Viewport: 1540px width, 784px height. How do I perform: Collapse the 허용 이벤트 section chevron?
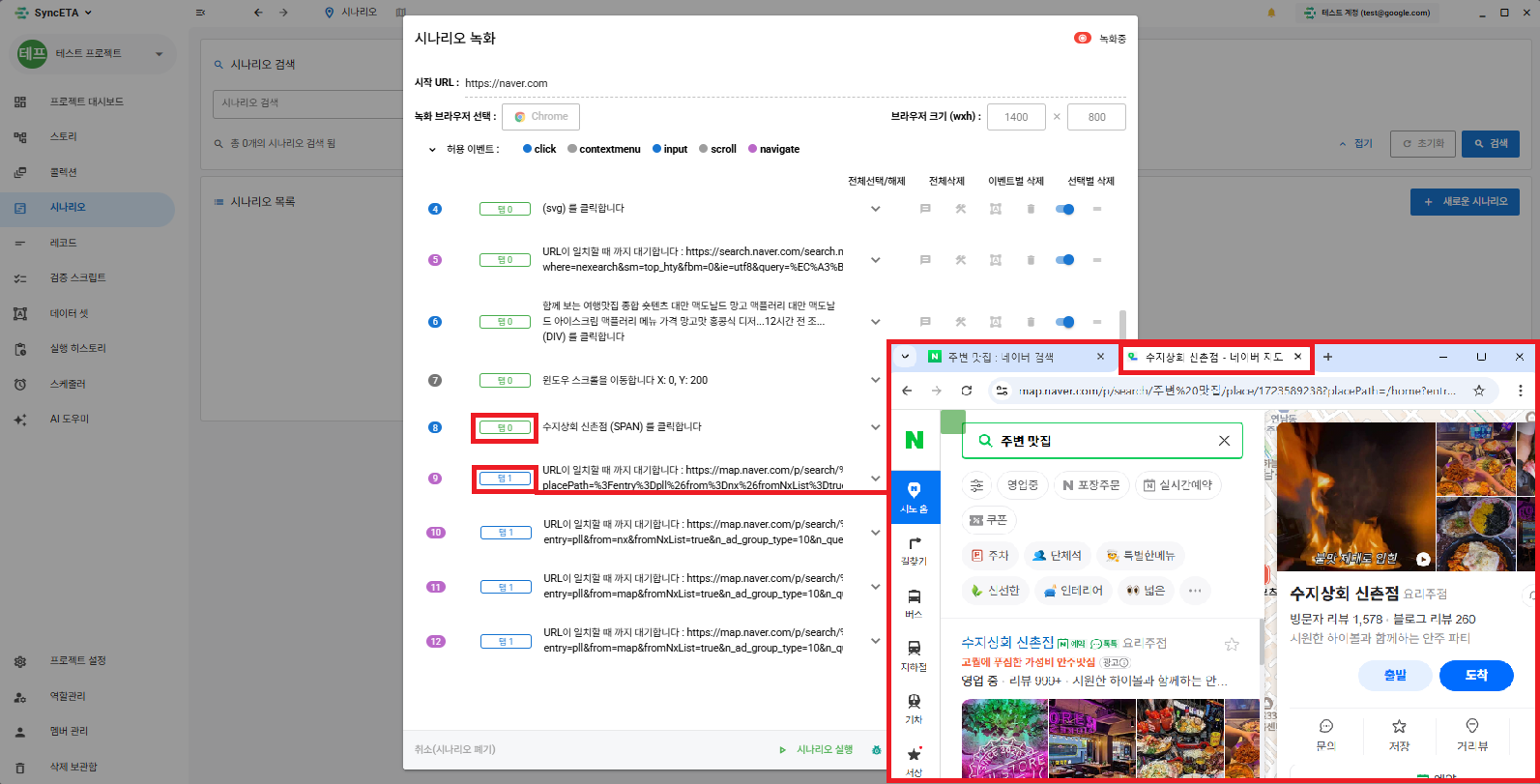(432, 149)
